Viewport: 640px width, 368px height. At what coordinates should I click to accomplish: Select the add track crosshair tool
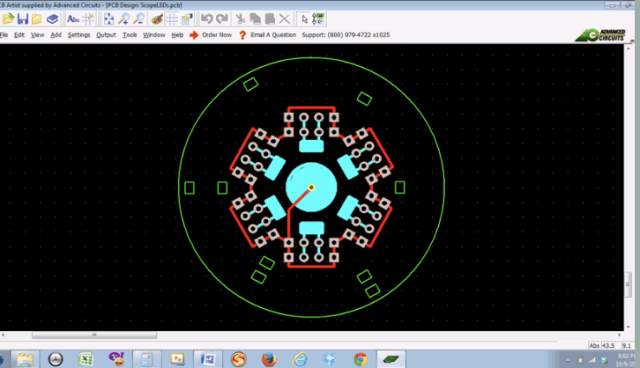tap(88, 19)
